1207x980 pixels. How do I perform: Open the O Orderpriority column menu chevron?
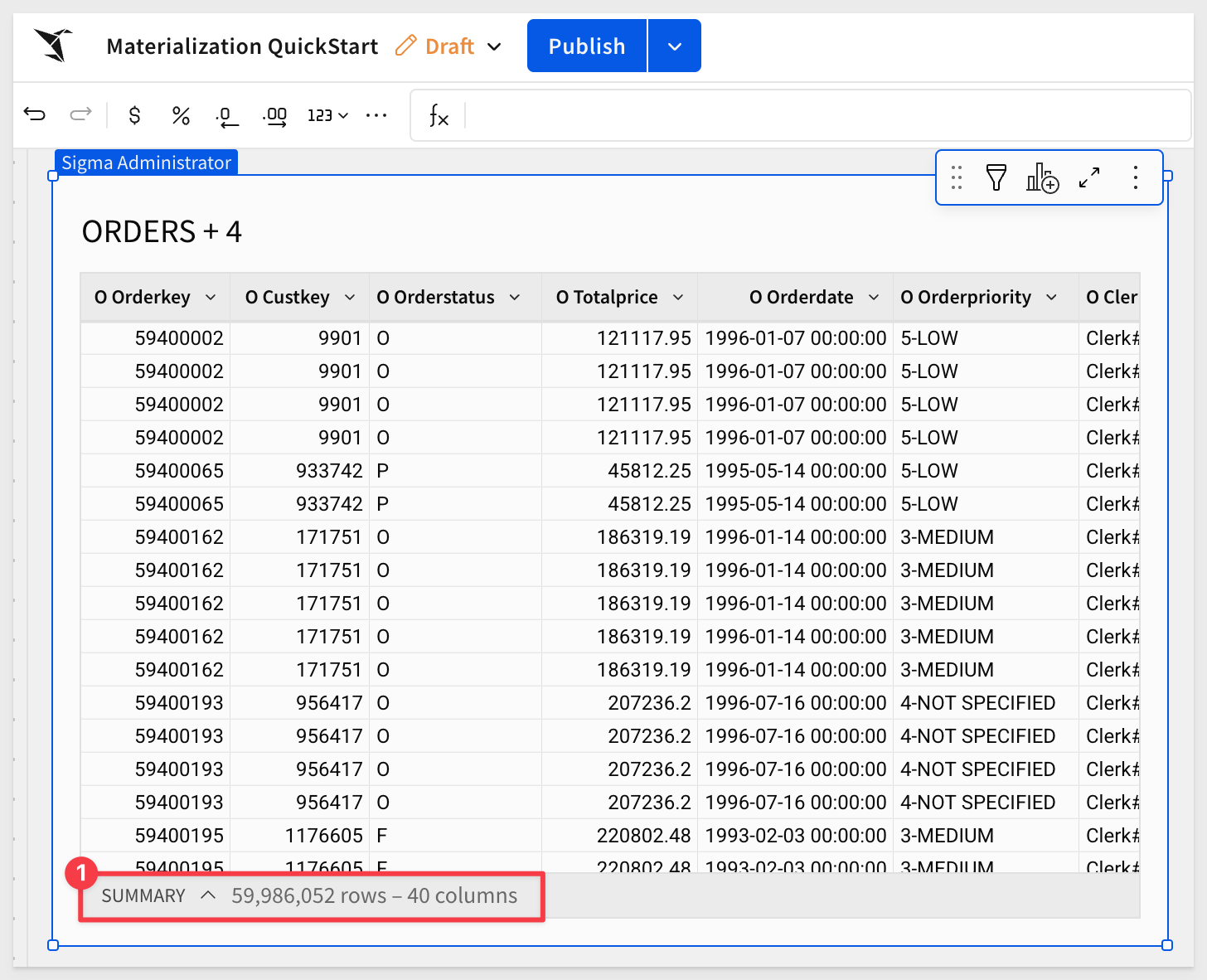coord(1051,297)
